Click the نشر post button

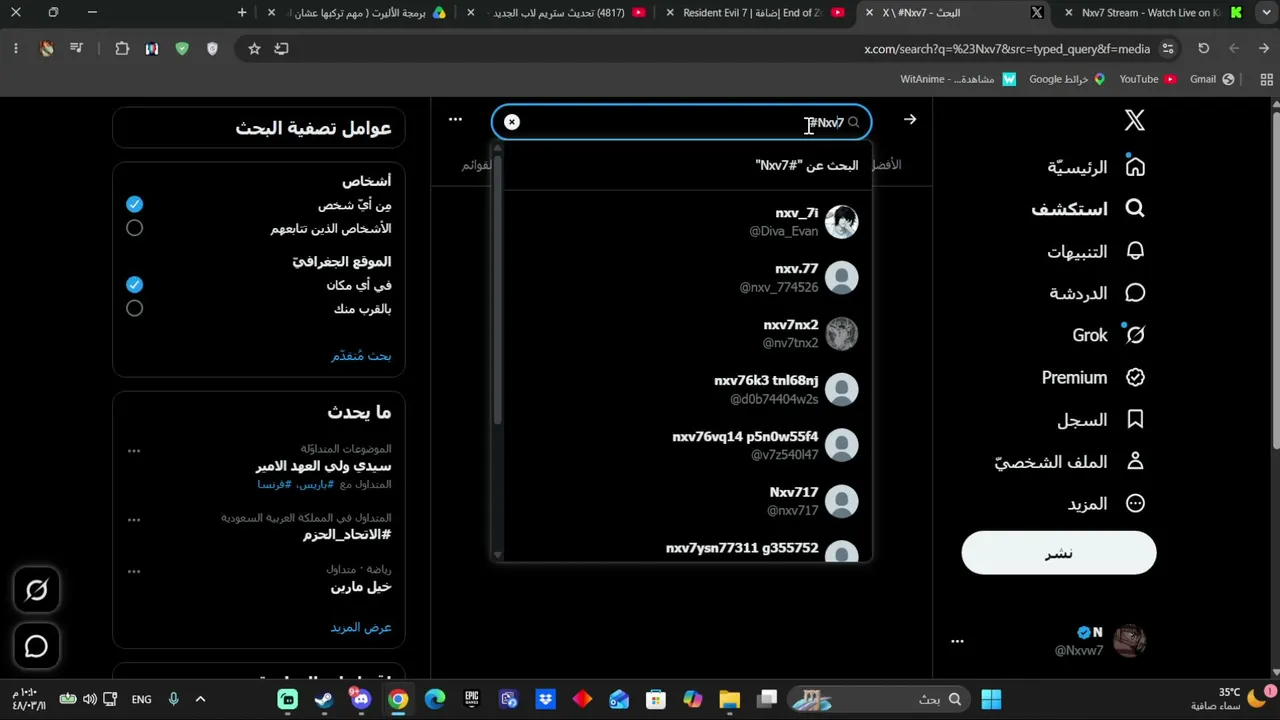click(x=1059, y=553)
